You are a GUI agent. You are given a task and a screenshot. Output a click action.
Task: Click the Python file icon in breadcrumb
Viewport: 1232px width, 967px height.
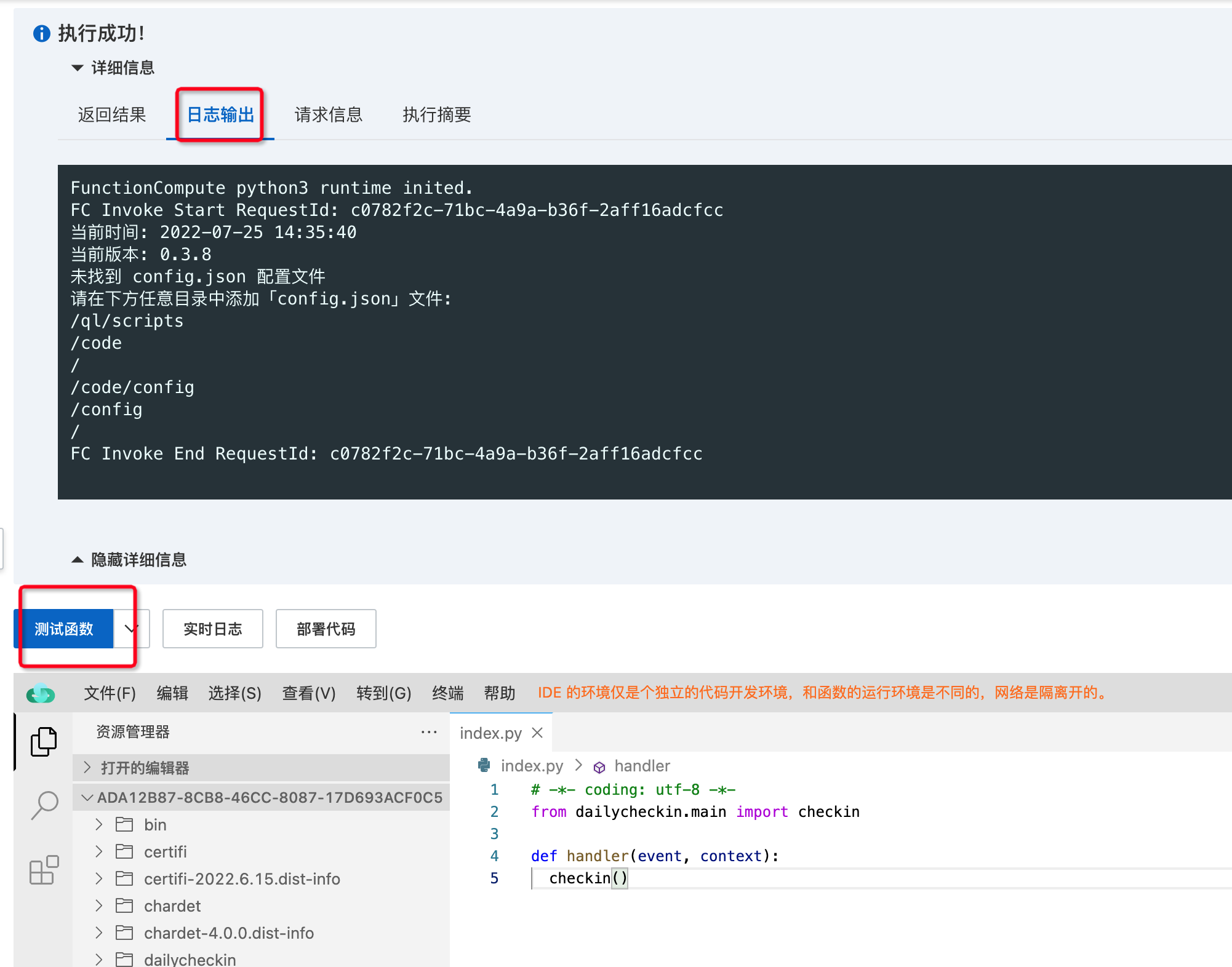pos(484,765)
